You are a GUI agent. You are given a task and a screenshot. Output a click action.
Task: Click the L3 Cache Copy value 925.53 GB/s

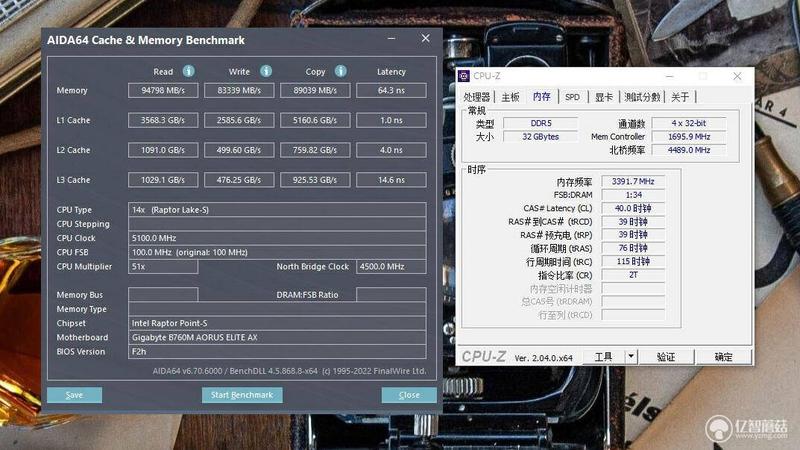pyautogui.click(x=315, y=180)
